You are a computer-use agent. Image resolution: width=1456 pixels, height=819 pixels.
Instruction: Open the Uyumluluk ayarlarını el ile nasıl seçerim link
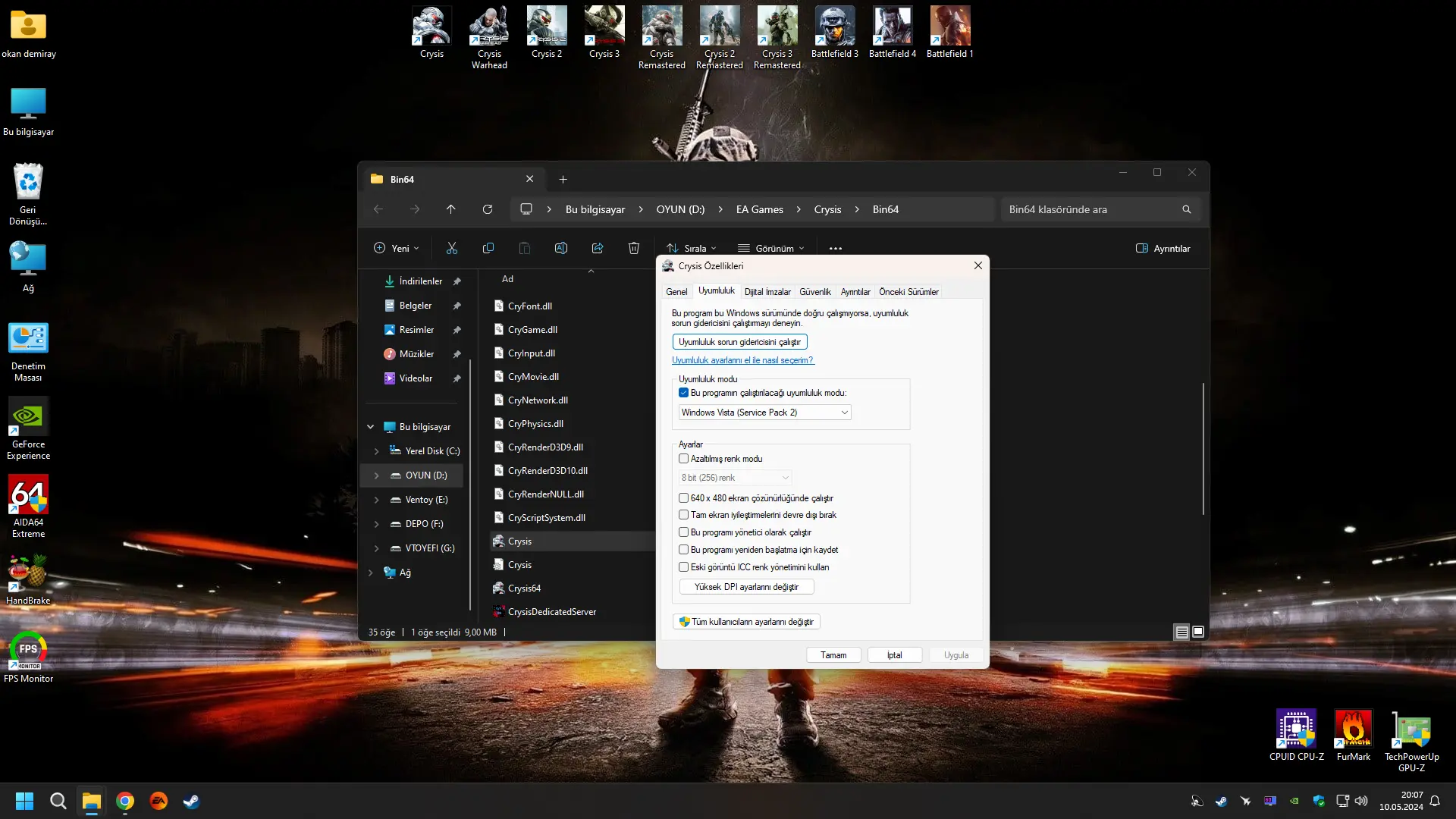pos(742,360)
